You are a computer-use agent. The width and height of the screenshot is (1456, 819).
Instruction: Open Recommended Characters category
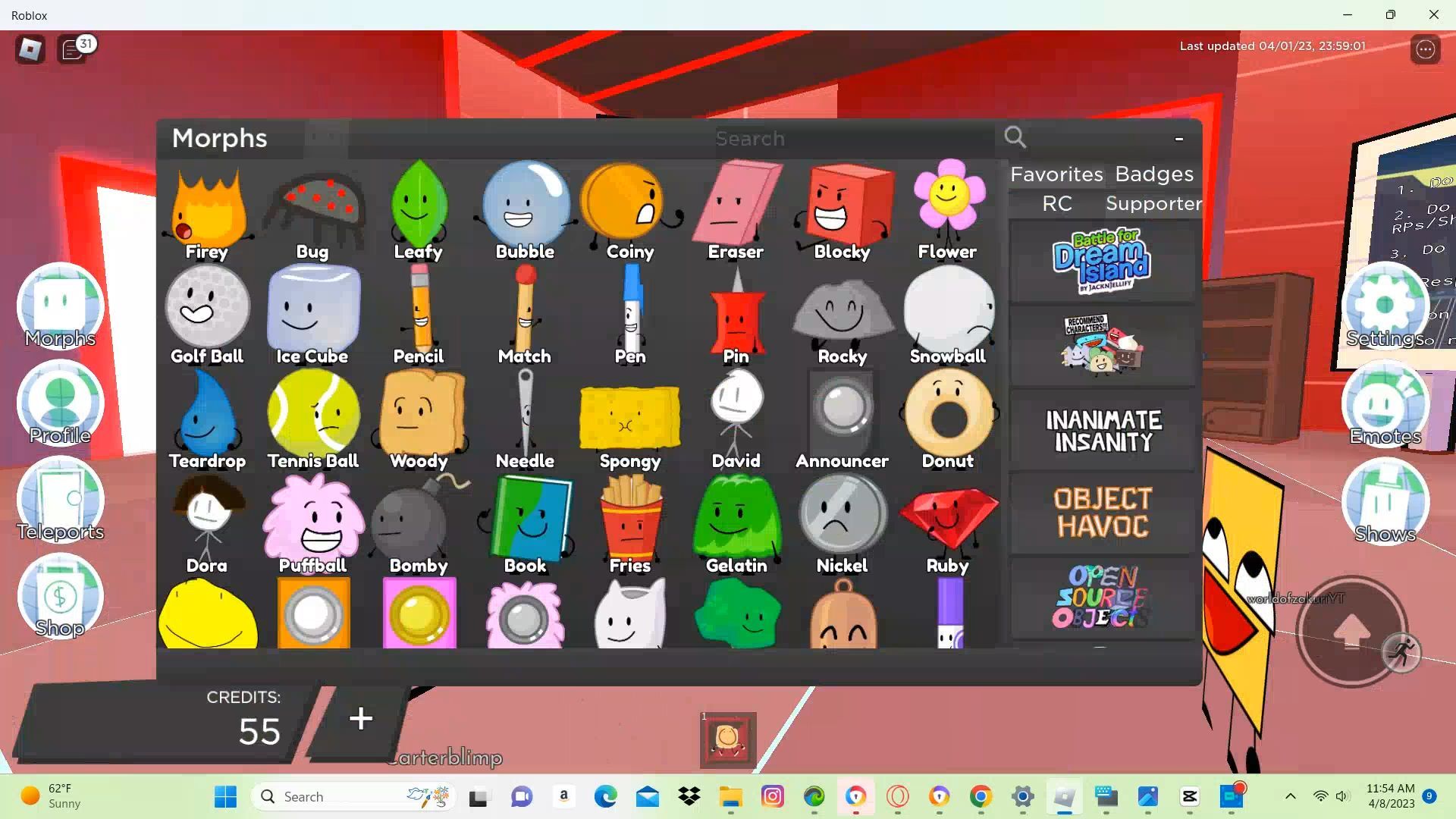point(1102,345)
